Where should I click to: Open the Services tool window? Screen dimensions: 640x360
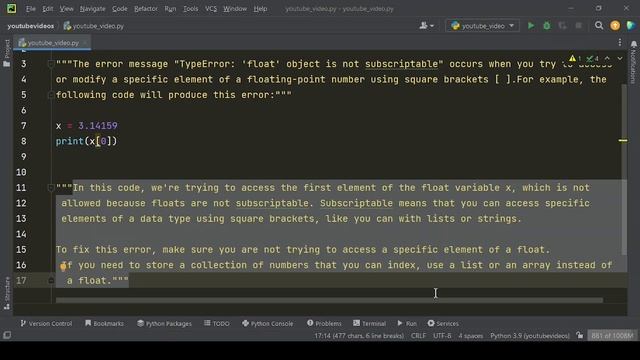[x=443, y=323]
